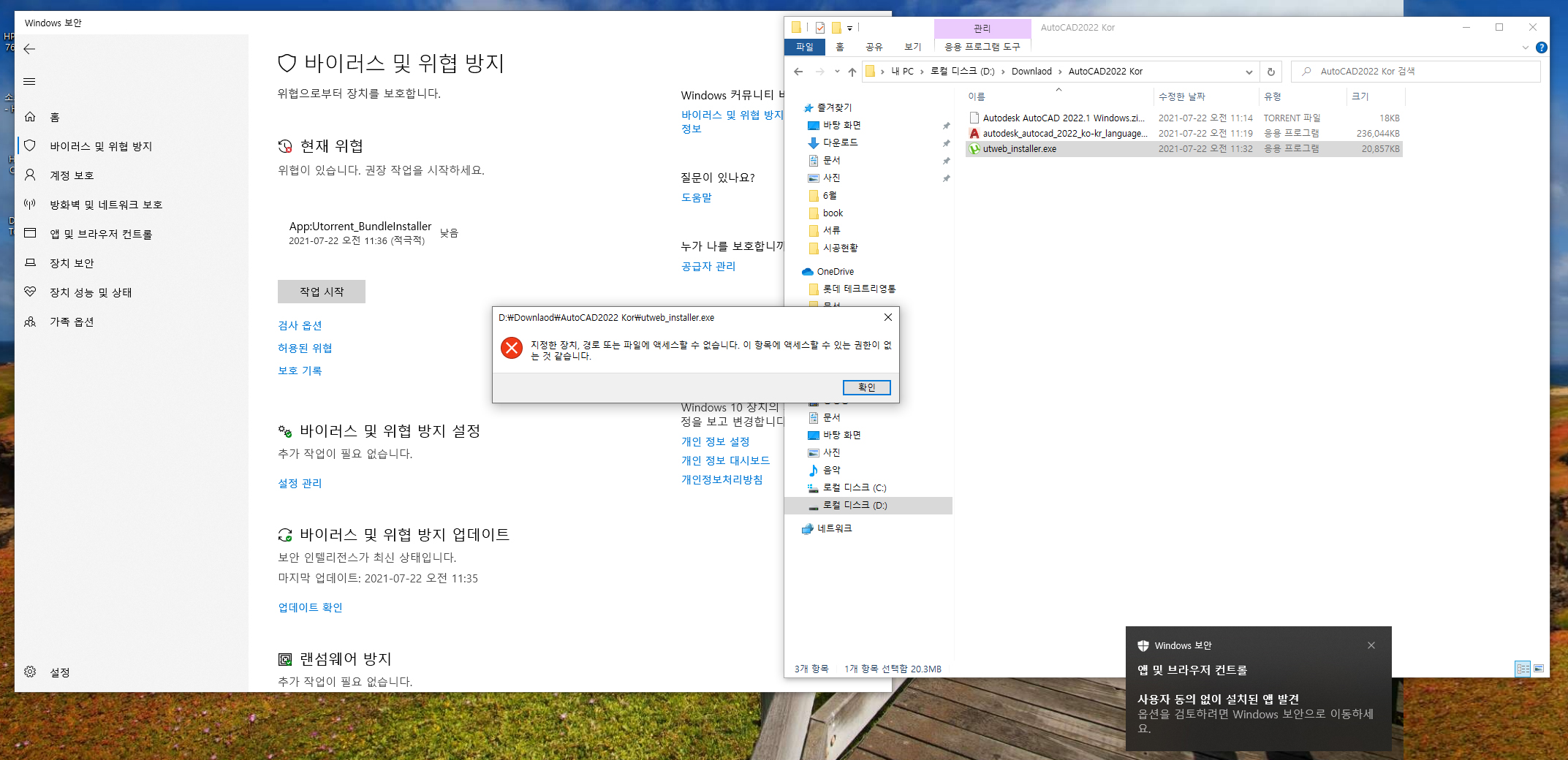Open the 허용된 위협 link
Image resolution: width=1568 pixels, height=760 pixels.
pyautogui.click(x=305, y=348)
